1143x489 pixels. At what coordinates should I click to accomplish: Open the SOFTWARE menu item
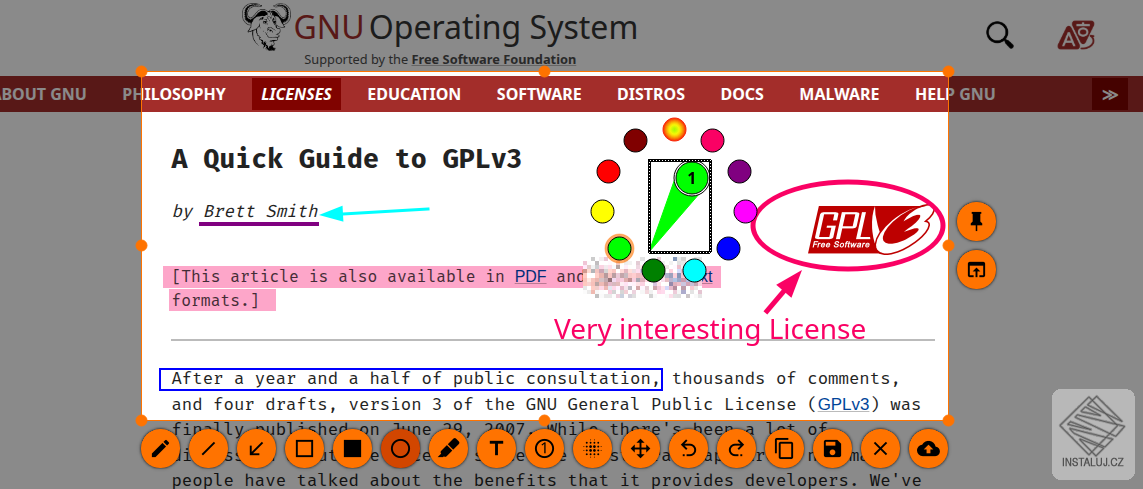point(539,94)
